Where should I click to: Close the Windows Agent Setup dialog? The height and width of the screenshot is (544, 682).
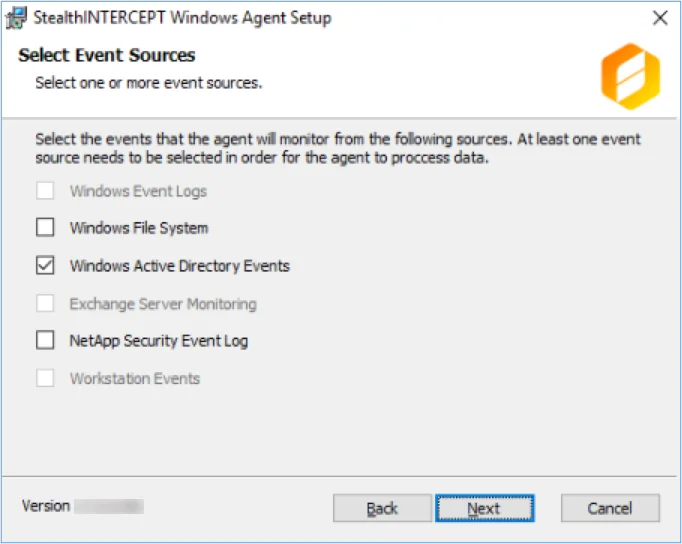point(660,18)
